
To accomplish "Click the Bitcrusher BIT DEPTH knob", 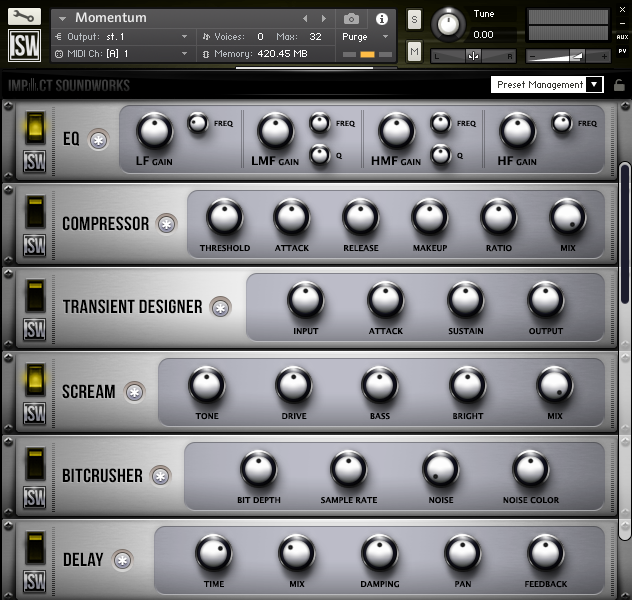I will click(x=258, y=469).
